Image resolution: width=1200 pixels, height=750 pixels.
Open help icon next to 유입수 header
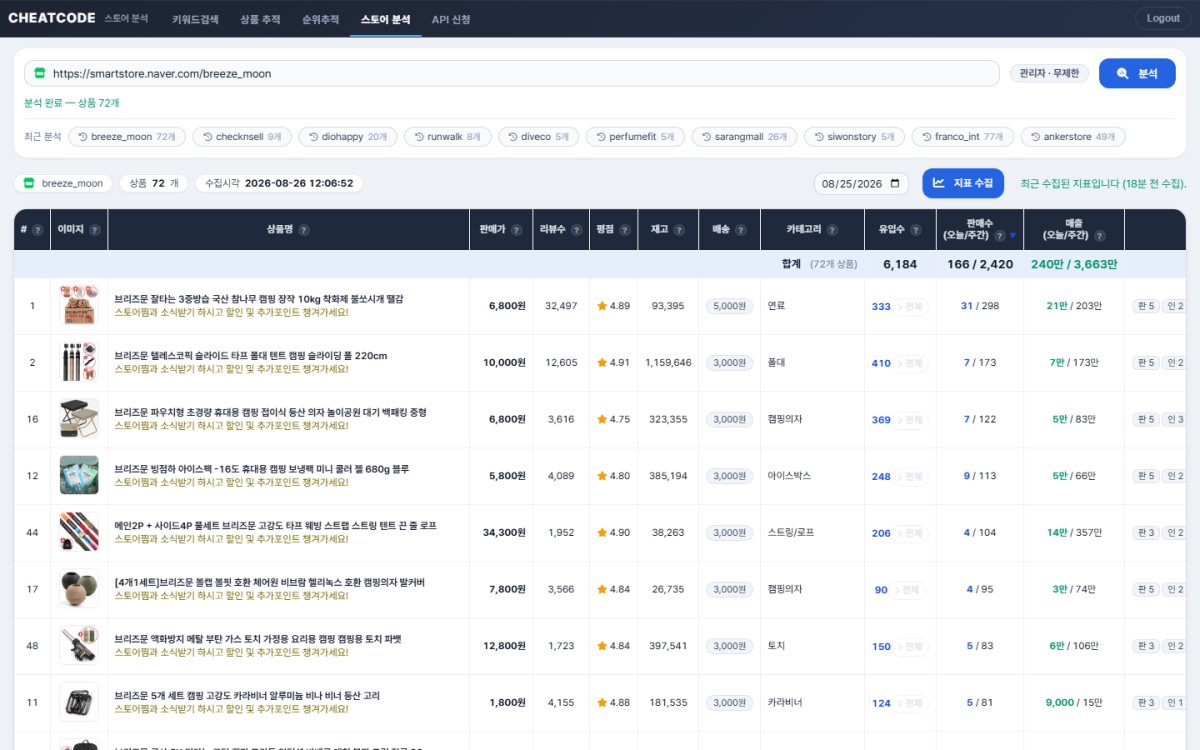tap(915, 230)
